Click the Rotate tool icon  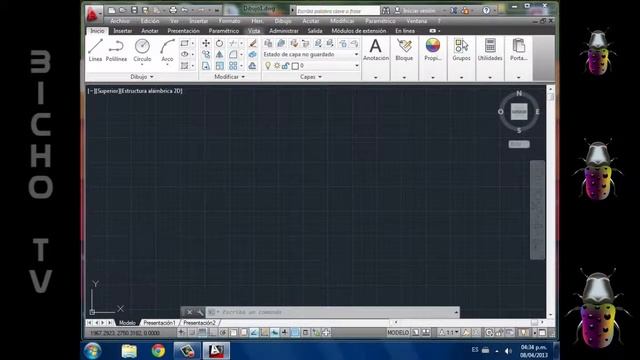point(220,43)
